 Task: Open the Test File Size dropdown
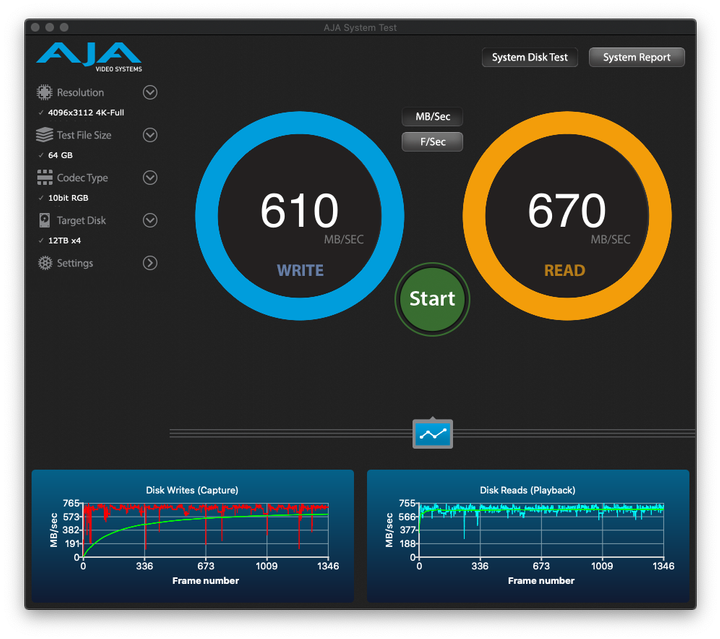pyautogui.click(x=150, y=135)
